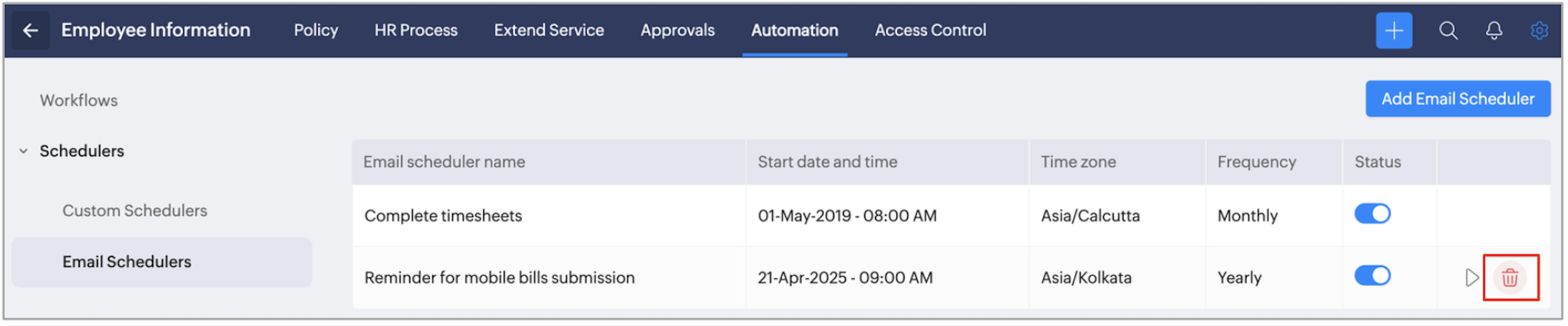Open search with magnifier icon

(1447, 30)
